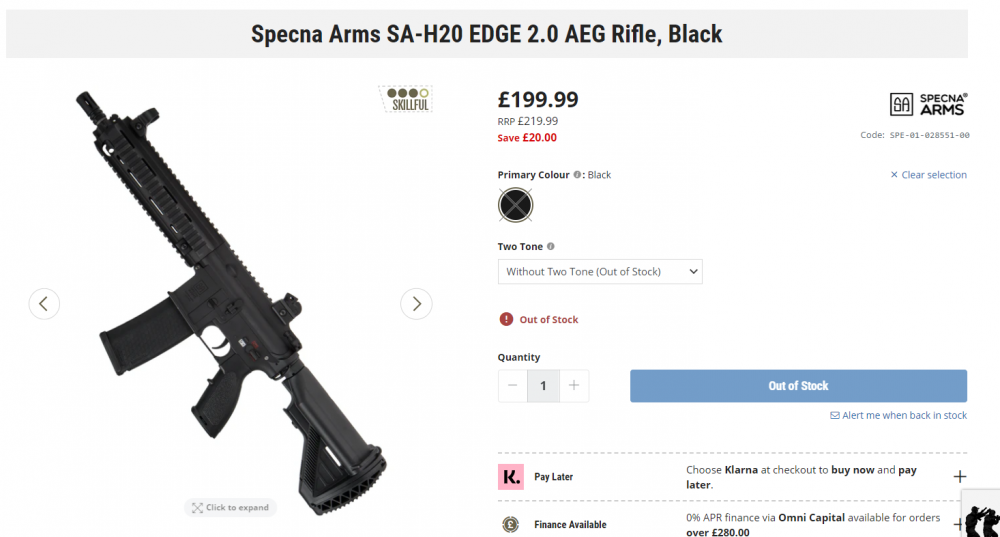
Task: Show the previous product image
Action: [x=44, y=303]
